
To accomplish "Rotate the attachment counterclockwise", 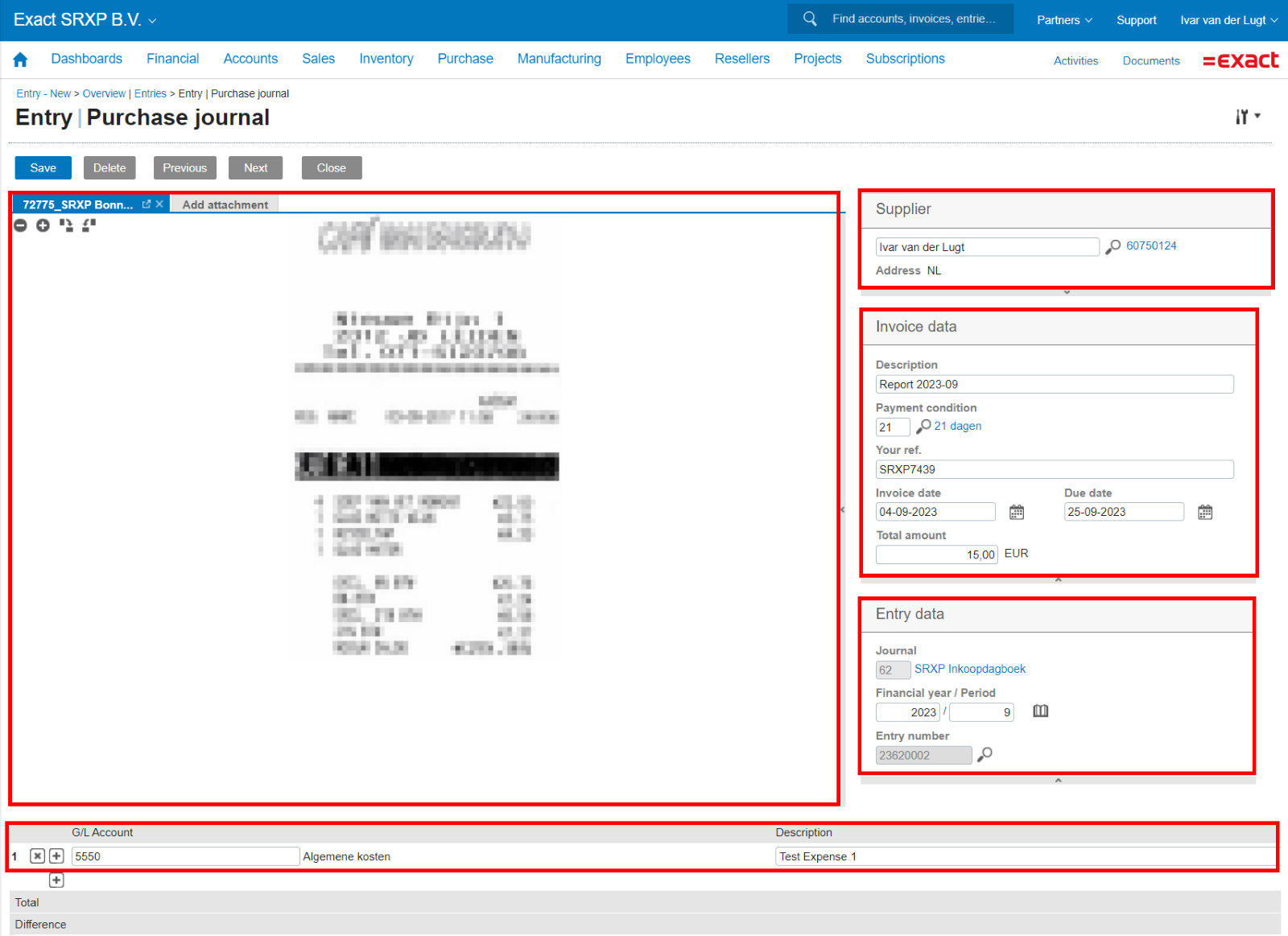I will [89, 225].
